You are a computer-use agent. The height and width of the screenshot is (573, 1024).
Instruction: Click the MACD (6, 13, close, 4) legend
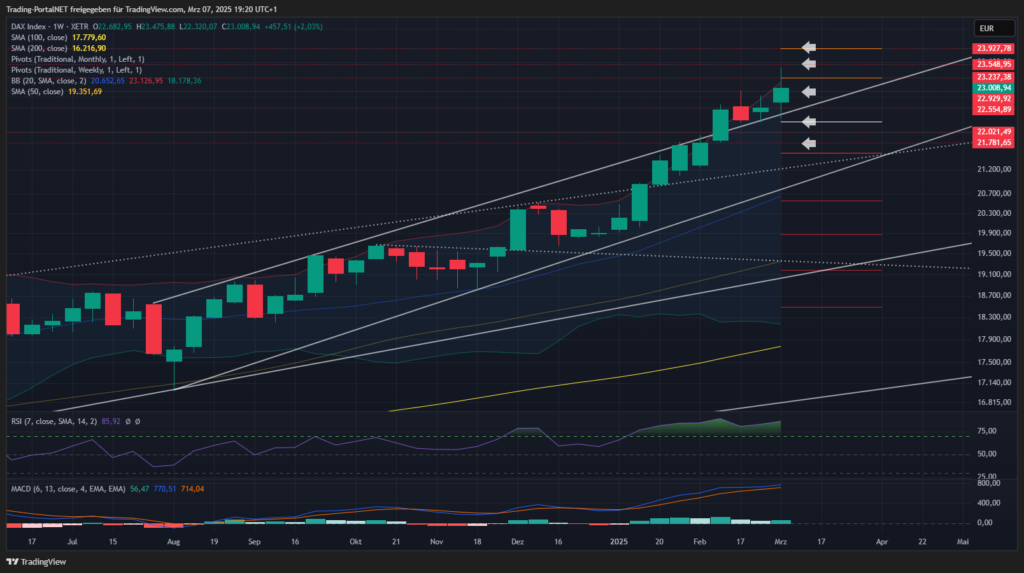click(68, 489)
